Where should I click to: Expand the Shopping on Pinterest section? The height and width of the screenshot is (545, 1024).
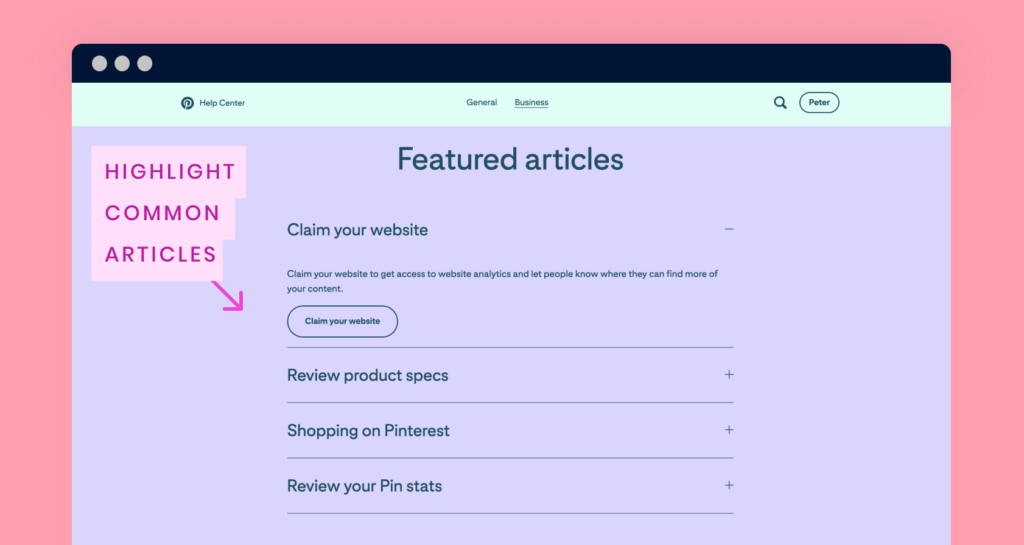click(510, 431)
